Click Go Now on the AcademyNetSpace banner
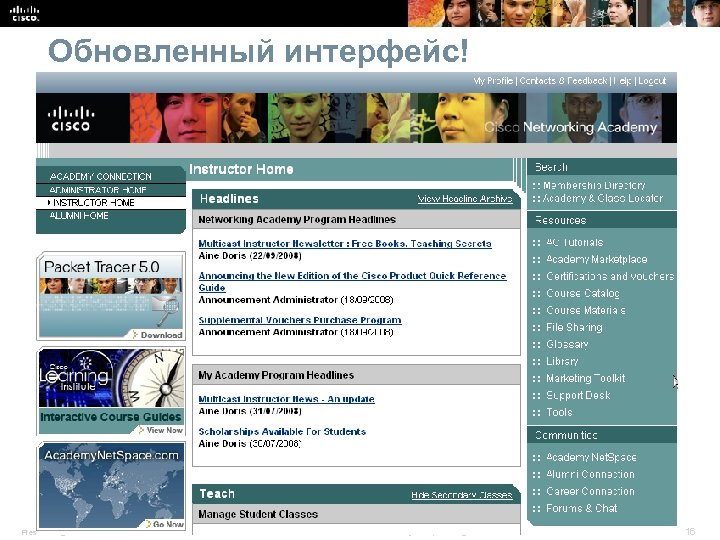Image resolution: width=720 pixels, height=540 pixels. point(168,524)
